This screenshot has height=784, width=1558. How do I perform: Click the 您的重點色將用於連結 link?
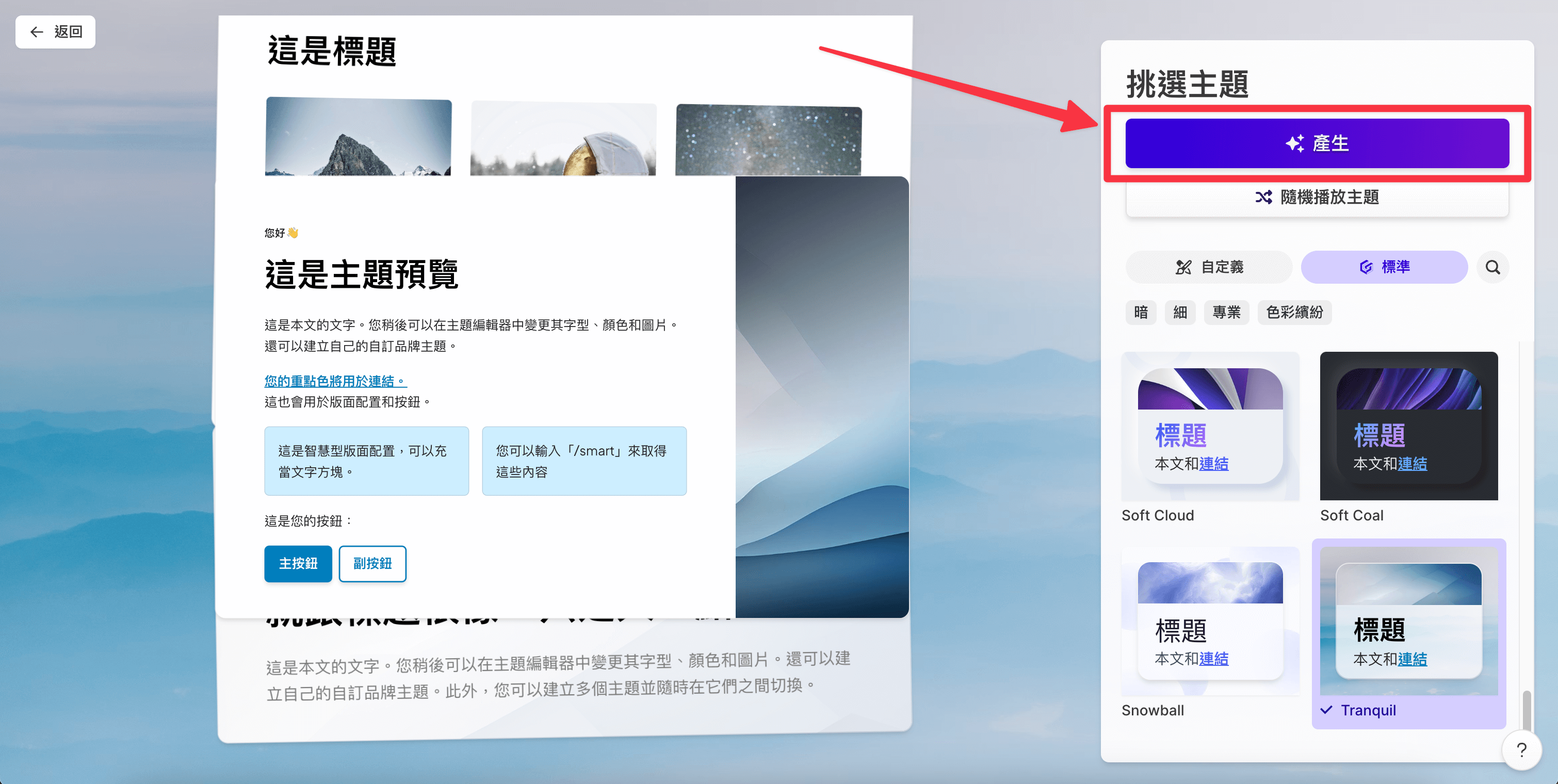[336, 381]
